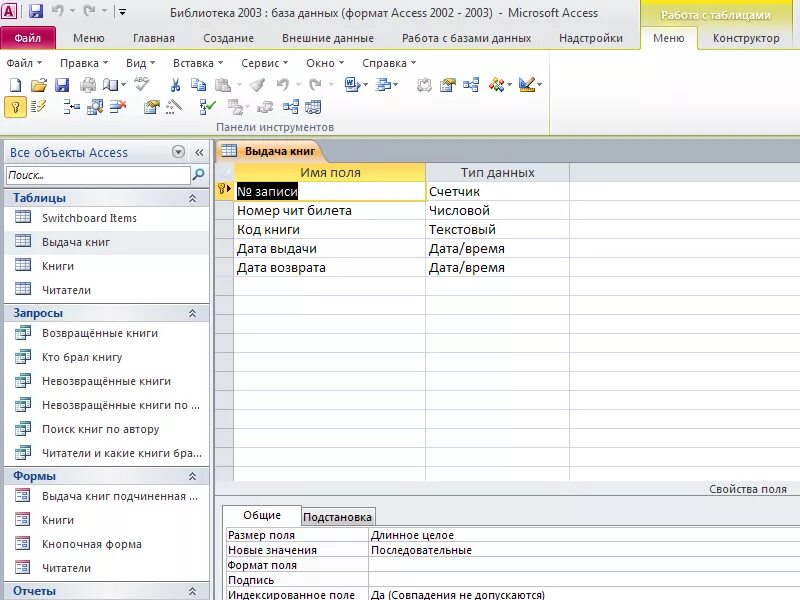
Task: Click the table-and-magnifier lookup icon
Action: coord(95,107)
